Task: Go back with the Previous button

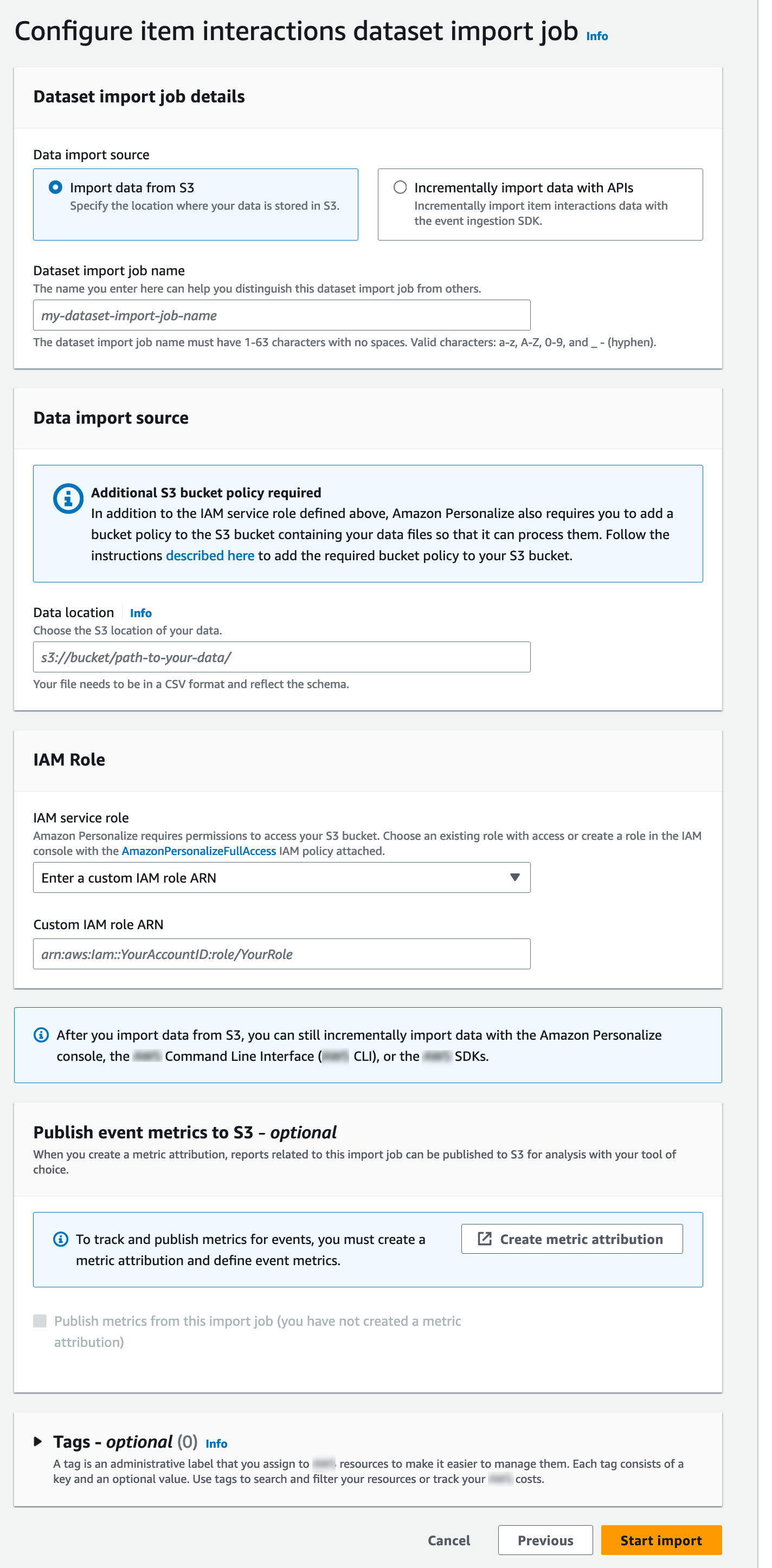Action: (545, 1539)
